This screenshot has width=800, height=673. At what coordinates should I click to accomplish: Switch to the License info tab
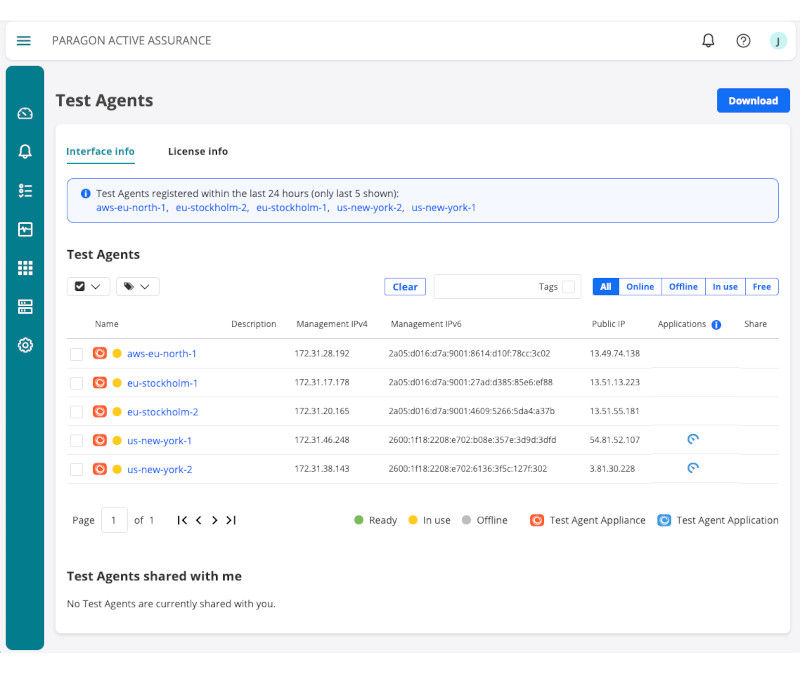(x=197, y=151)
